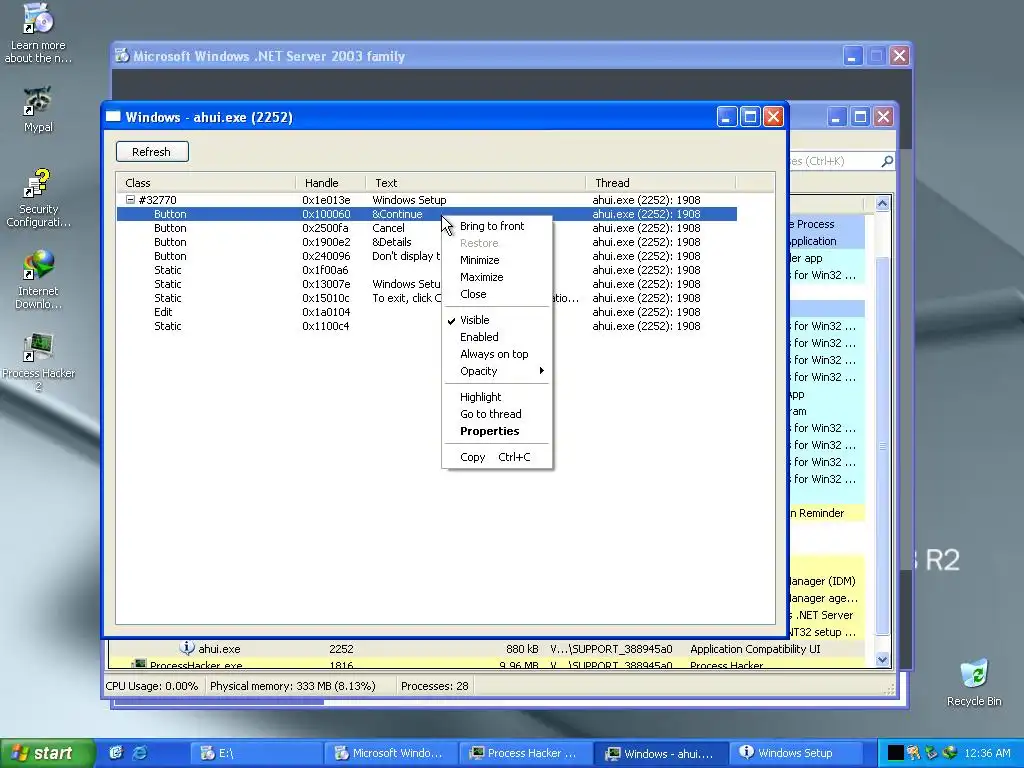Open the Security Configuration desktop shortcut
The image size is (1024, 768).
click(38, 198)
